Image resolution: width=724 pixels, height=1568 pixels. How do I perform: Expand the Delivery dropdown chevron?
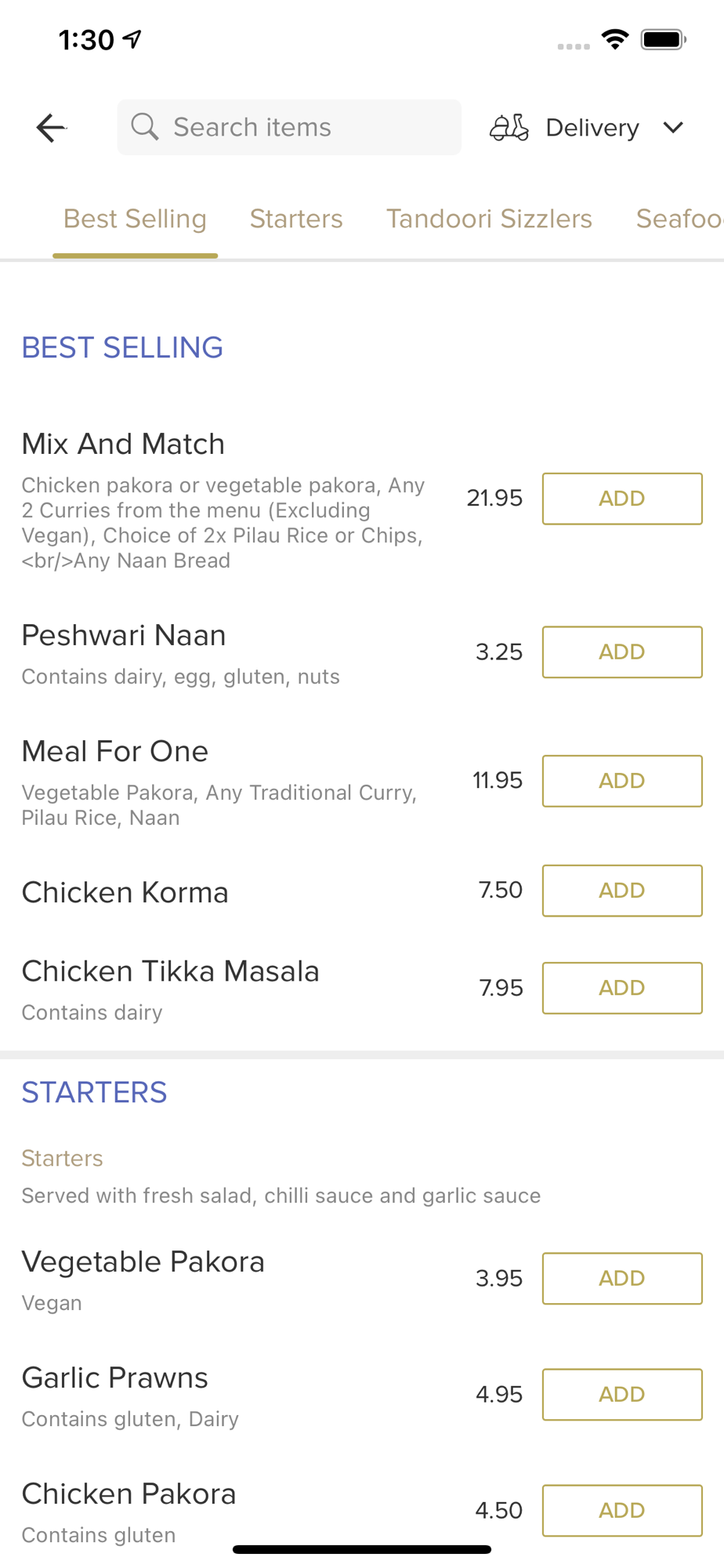tap(673, 127)
